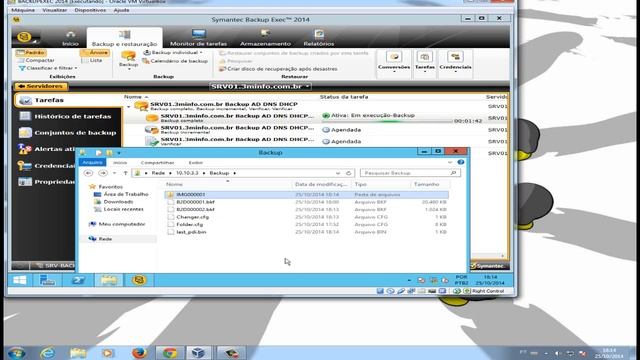Screen dimensions: 640x360
Task: Select Tarefas in the side panel
Action: (67, 100)
